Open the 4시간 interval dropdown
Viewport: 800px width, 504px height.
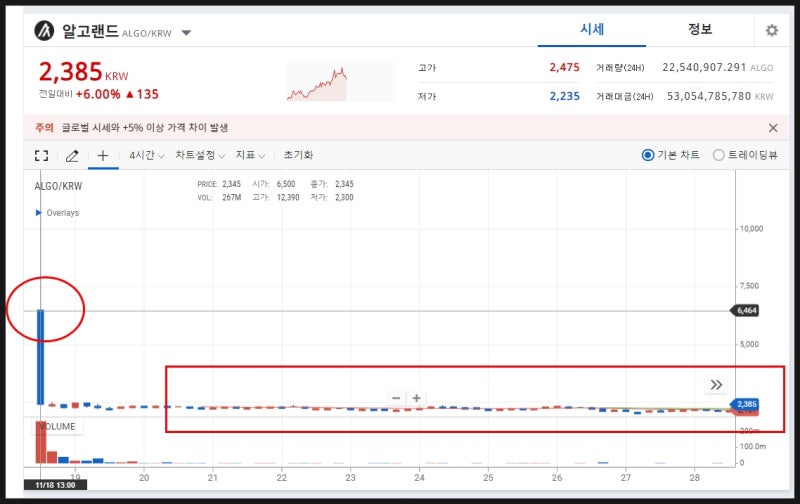click(146, 155)
